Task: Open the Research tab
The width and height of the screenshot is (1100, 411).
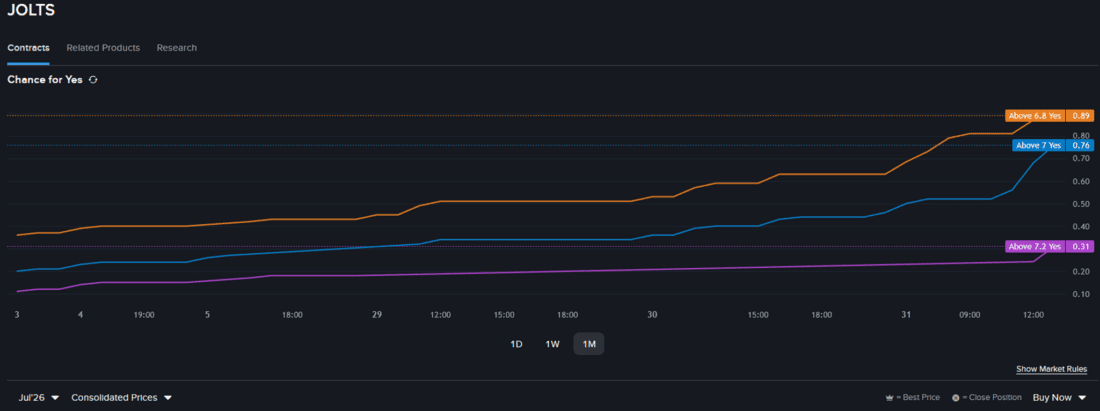Action: (177, 48)
